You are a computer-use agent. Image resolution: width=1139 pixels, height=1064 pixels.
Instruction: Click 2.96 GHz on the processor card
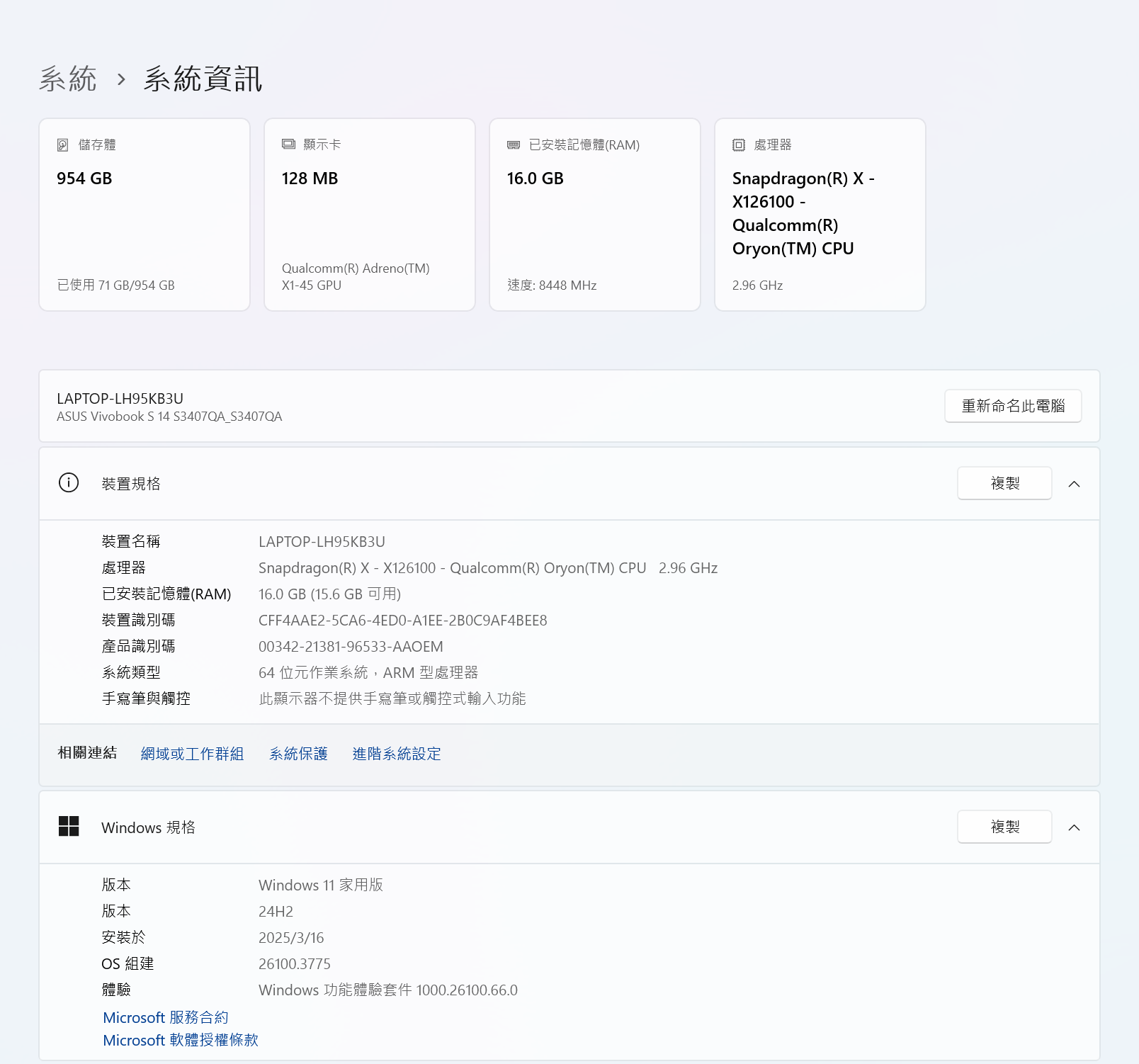(x=757, y=285)
